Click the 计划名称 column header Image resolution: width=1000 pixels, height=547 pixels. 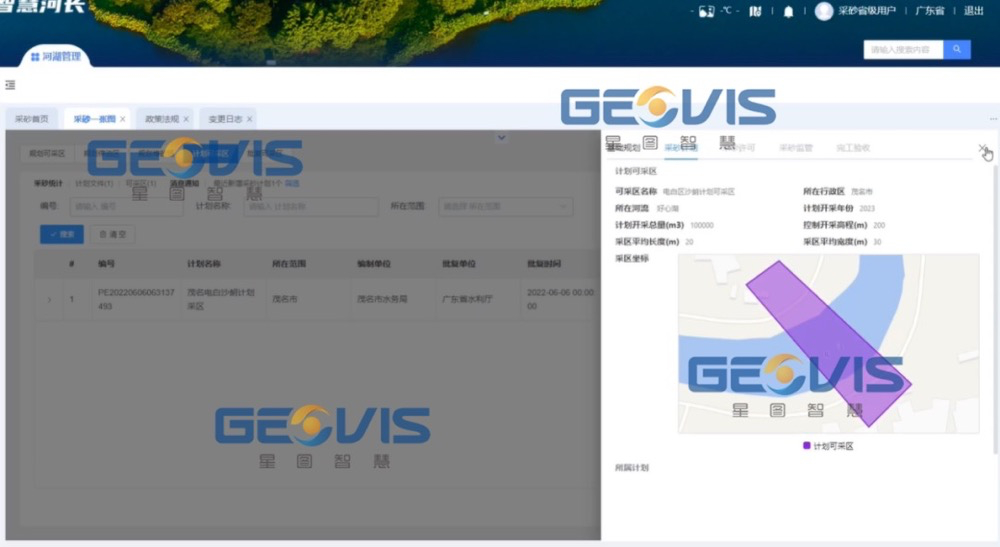pos(203,264)
